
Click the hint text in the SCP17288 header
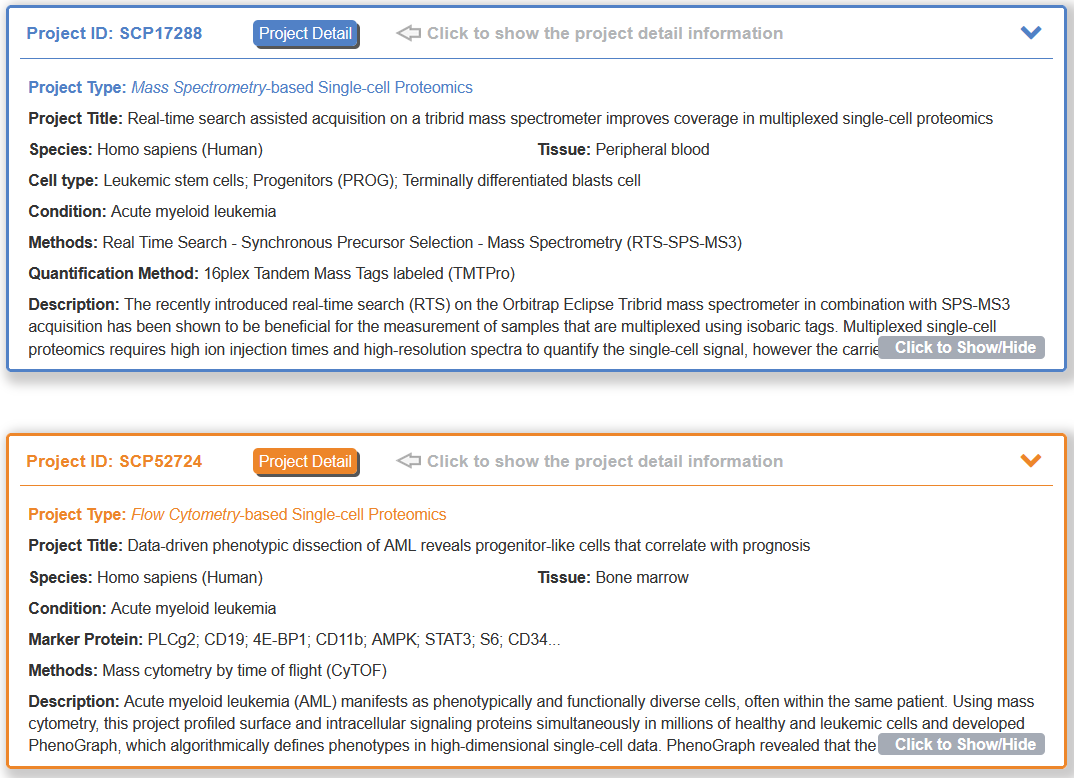tap(604, 34)
